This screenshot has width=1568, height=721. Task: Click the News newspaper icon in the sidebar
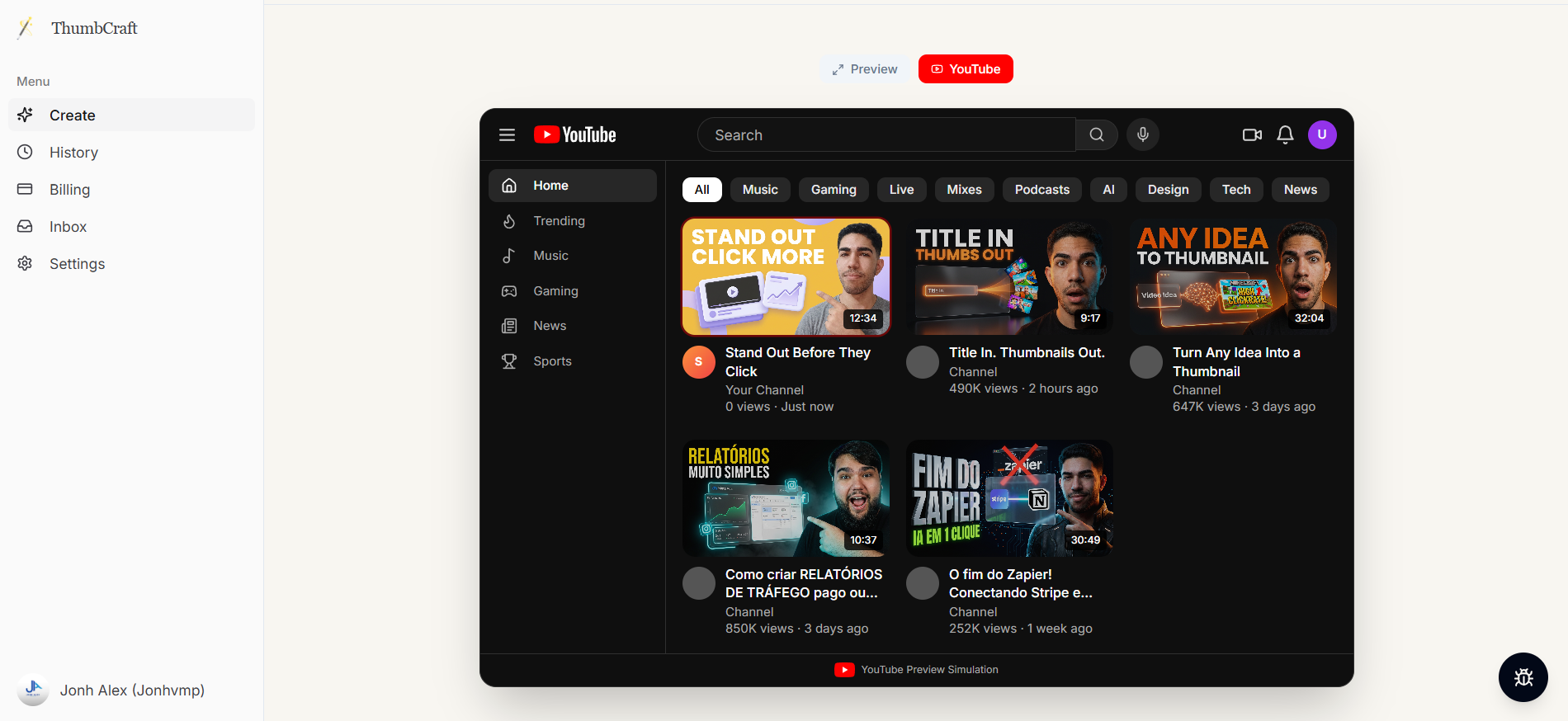[x=509, y=326]
